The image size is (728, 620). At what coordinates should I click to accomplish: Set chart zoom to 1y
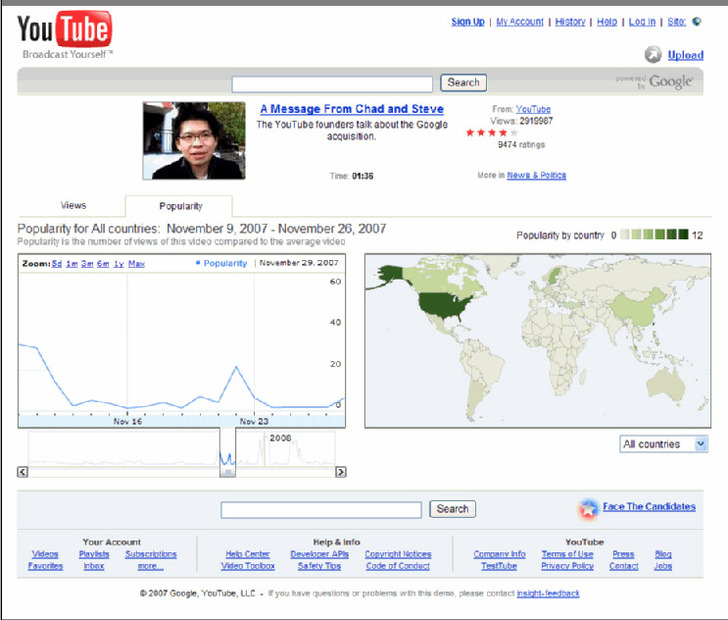pos(119,264)
